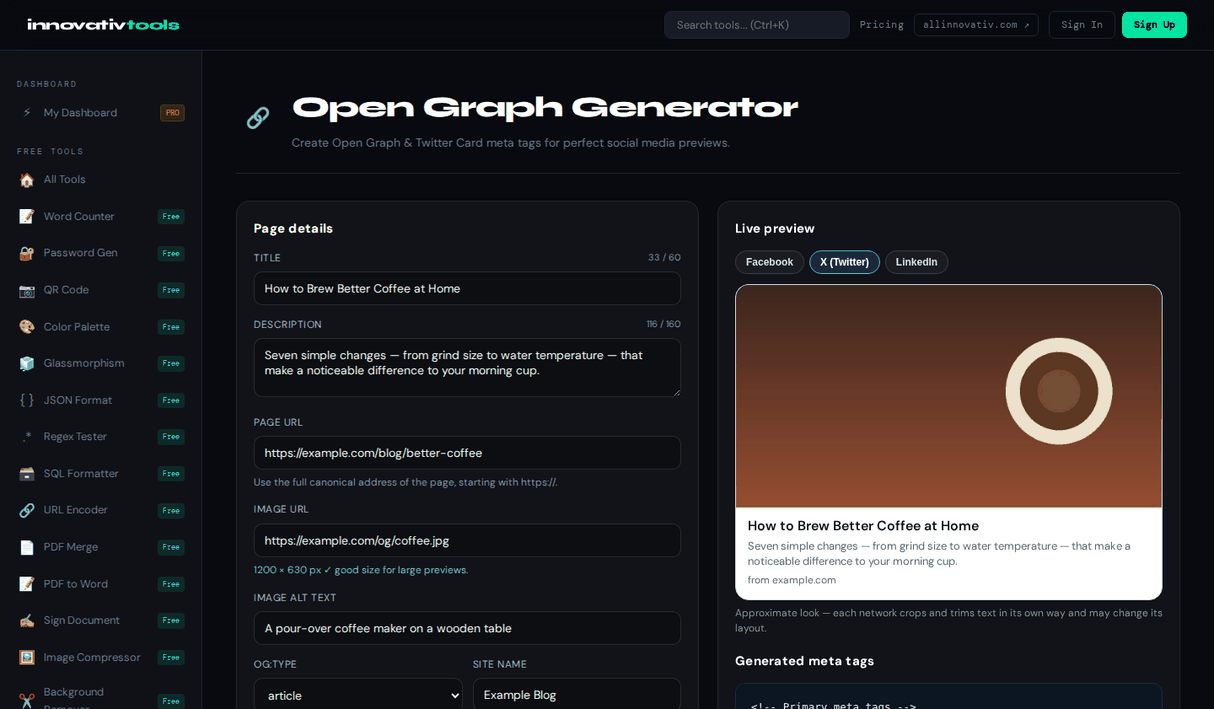This screenshot has height=709, width=1214.
Task: Click the Live preview heading
Action: tap(775, 228)
